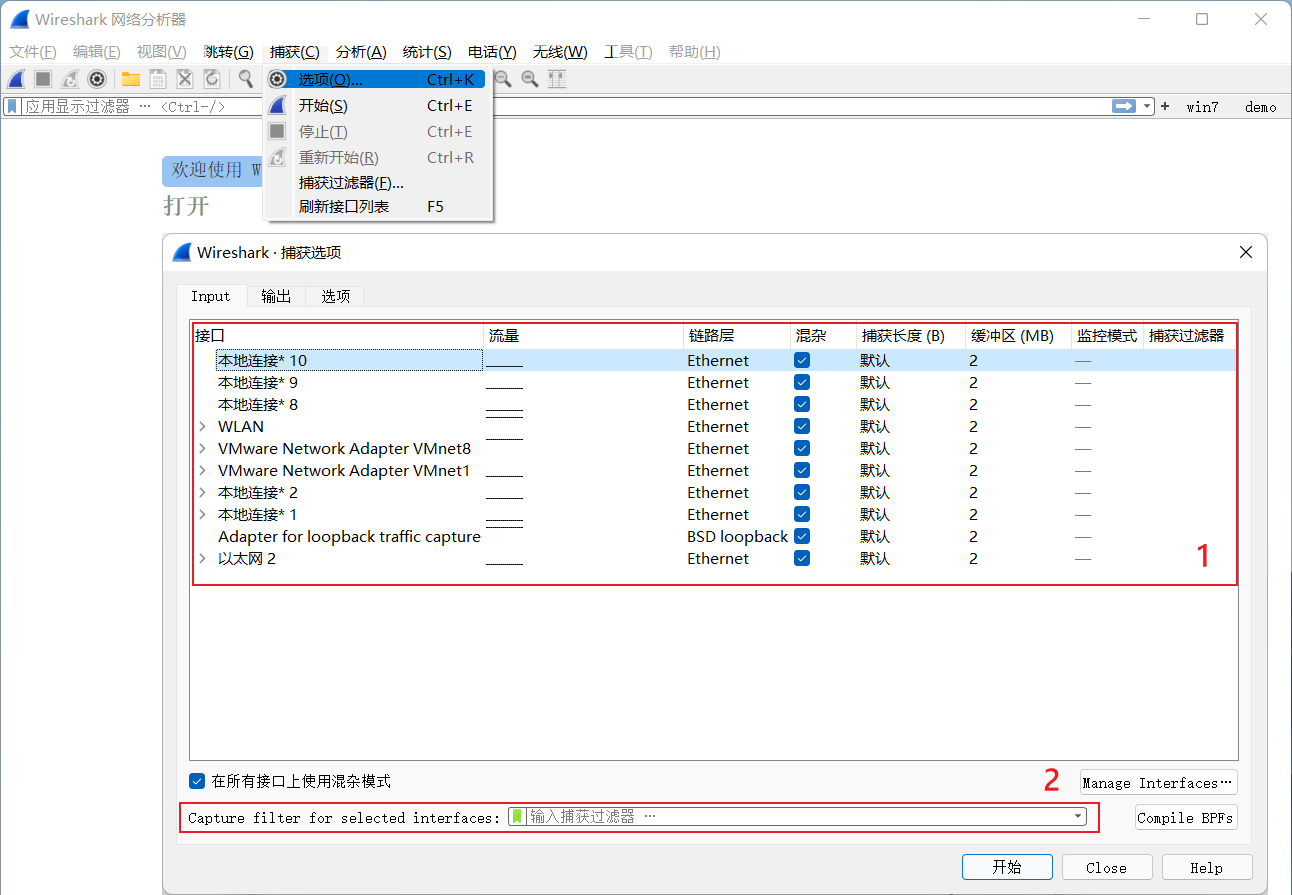Apply the demo filter button
The width and height of the screenshot is (1292, 895).
(1260, 106)
